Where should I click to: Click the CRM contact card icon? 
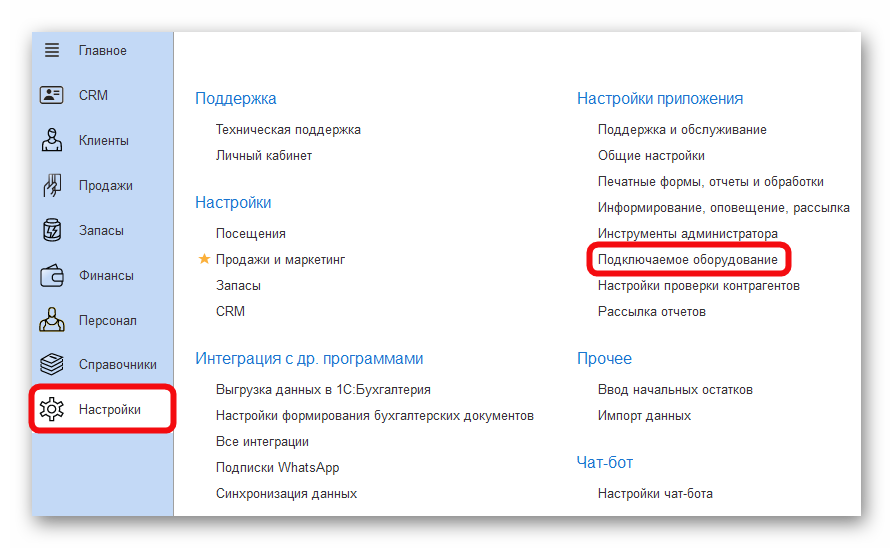point(51,95)
